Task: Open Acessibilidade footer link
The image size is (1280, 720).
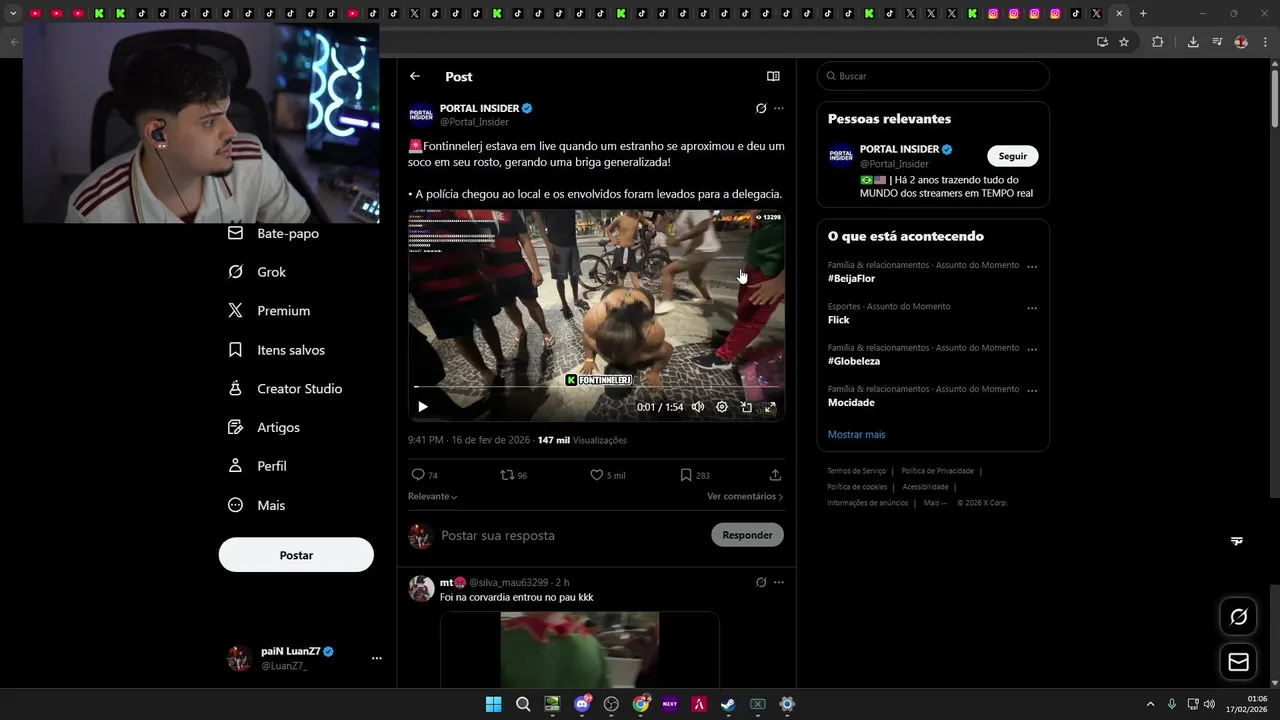Action: pos(925,487)
